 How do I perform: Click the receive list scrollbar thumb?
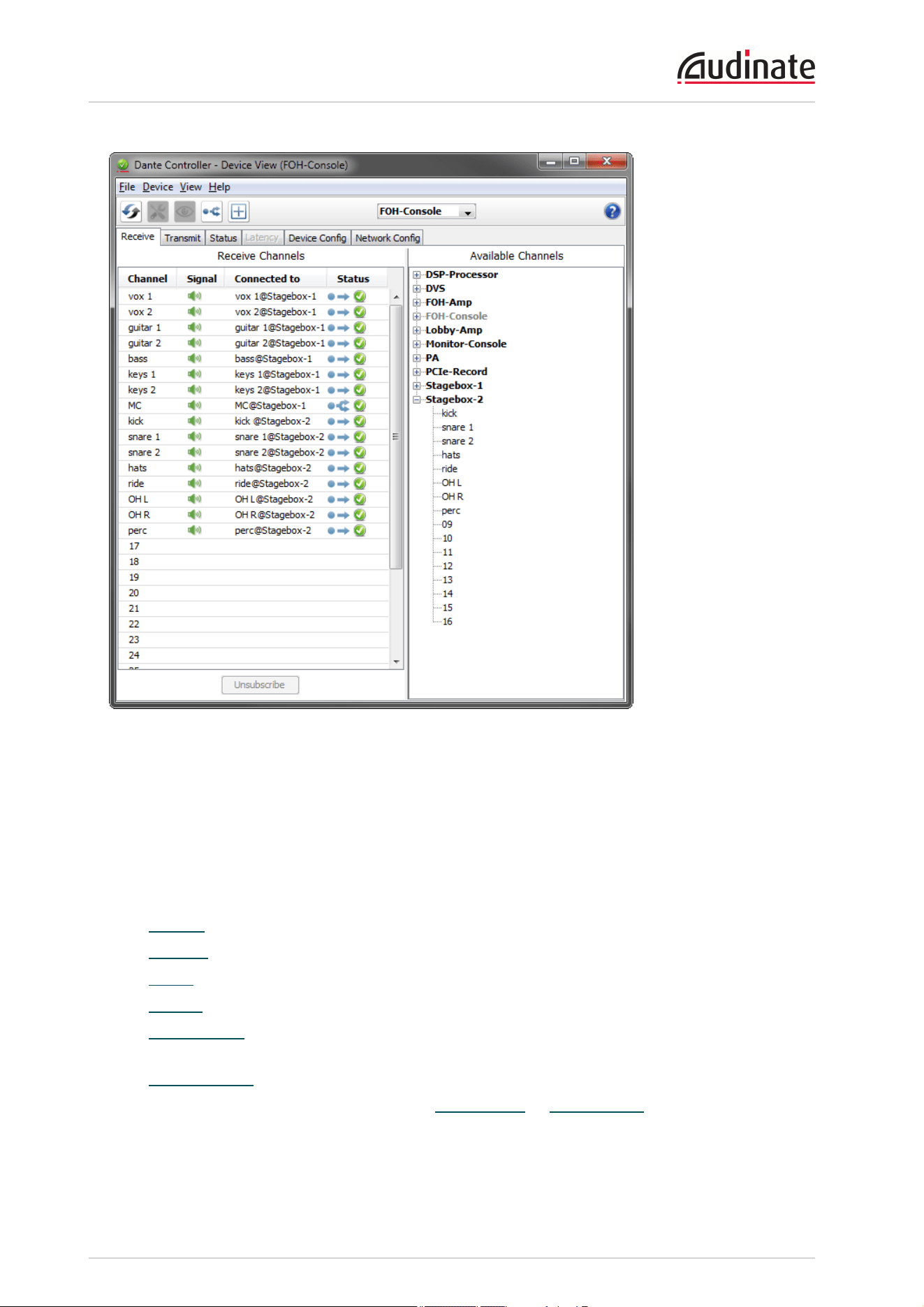(396, 437)
